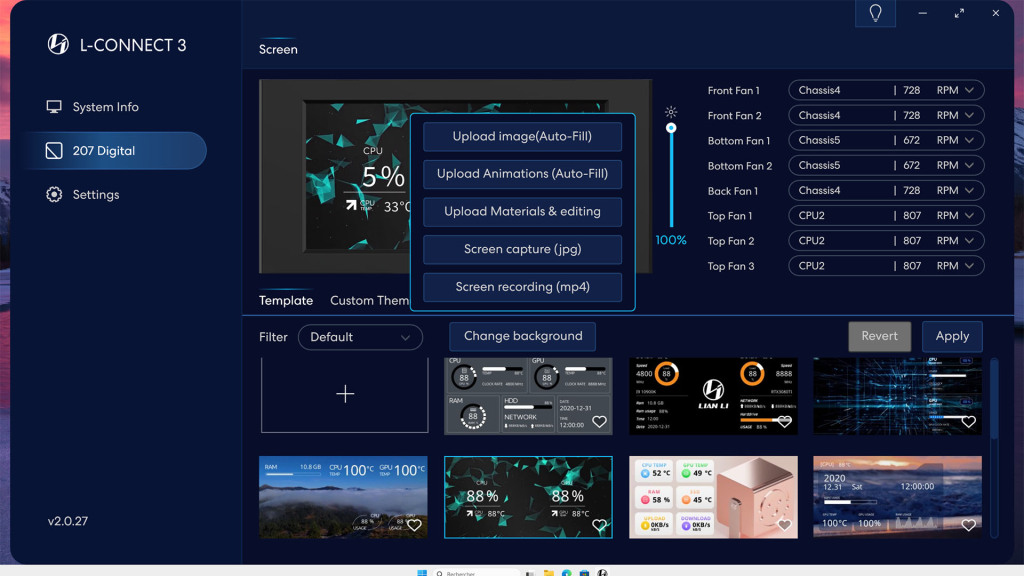Viewport: 1024px width, 576px height.
Task: Open Settings via the gear icon
Action: tap(54, 195)
